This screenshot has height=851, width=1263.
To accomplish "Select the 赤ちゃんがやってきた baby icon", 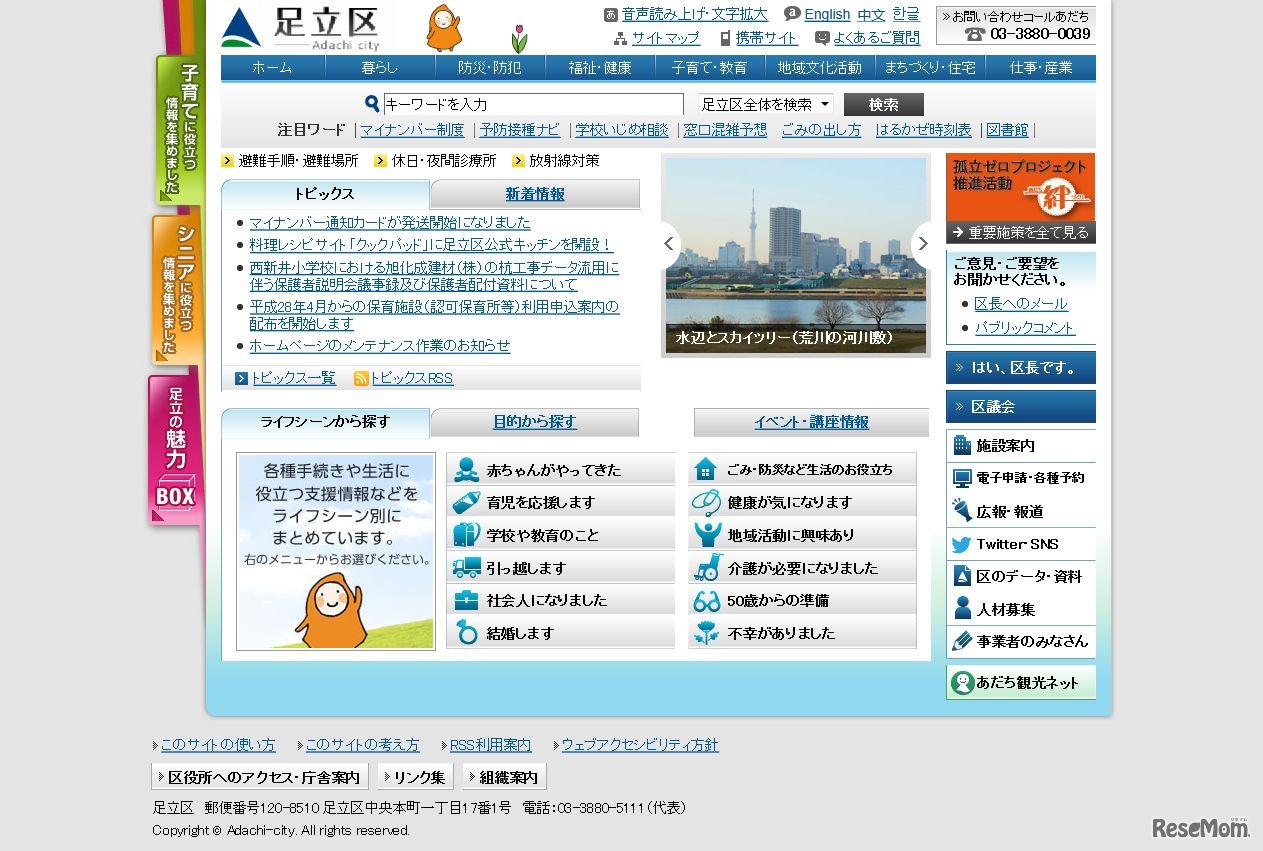I will pos(464,468).
